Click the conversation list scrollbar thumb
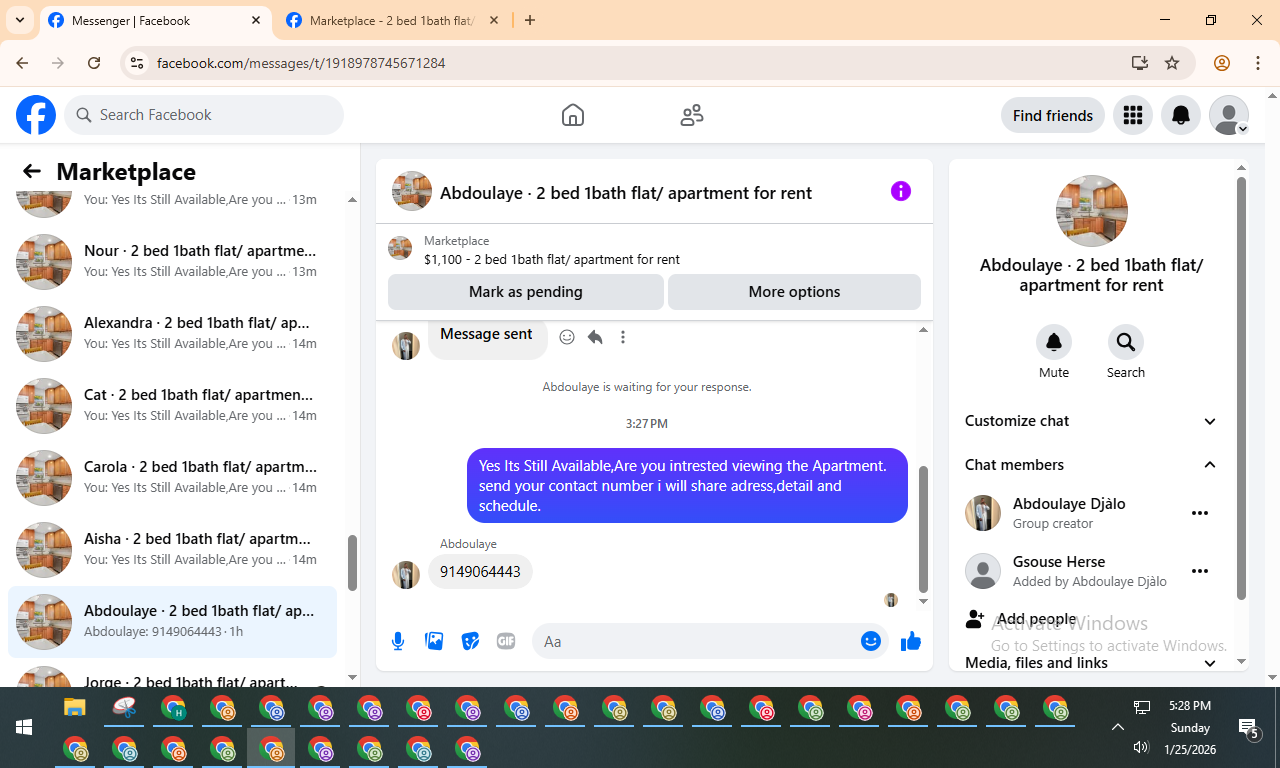 coord(352,562)
